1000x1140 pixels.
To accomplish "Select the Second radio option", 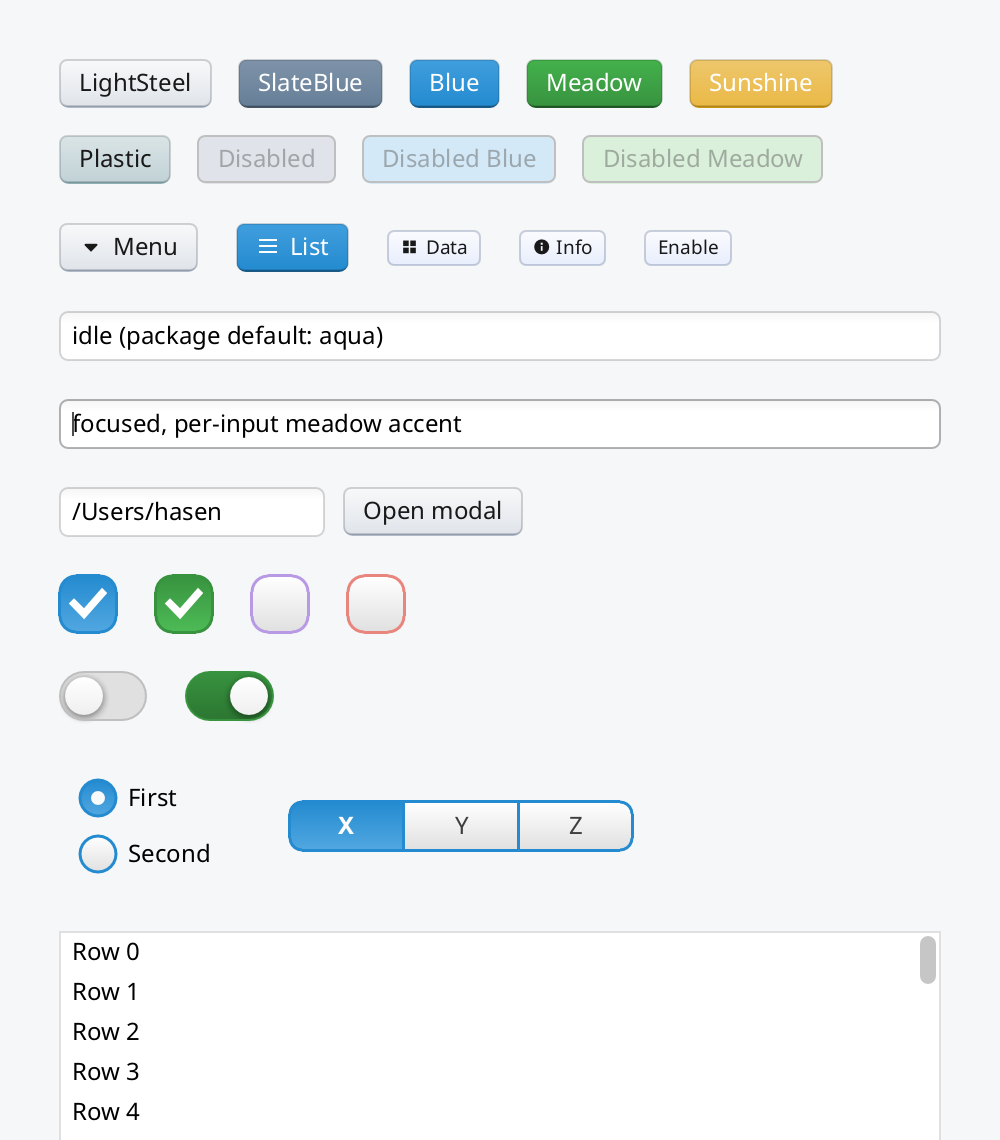I will point(98,854).
